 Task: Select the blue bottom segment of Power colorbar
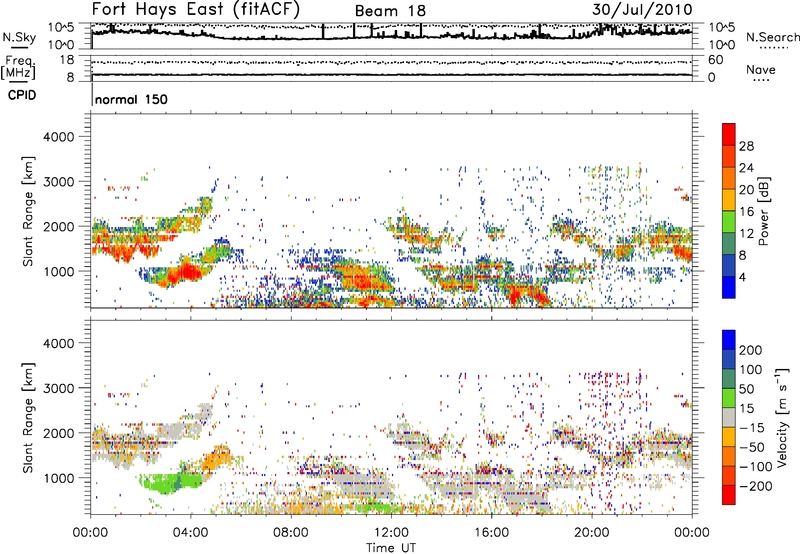(x=729, y=287)
